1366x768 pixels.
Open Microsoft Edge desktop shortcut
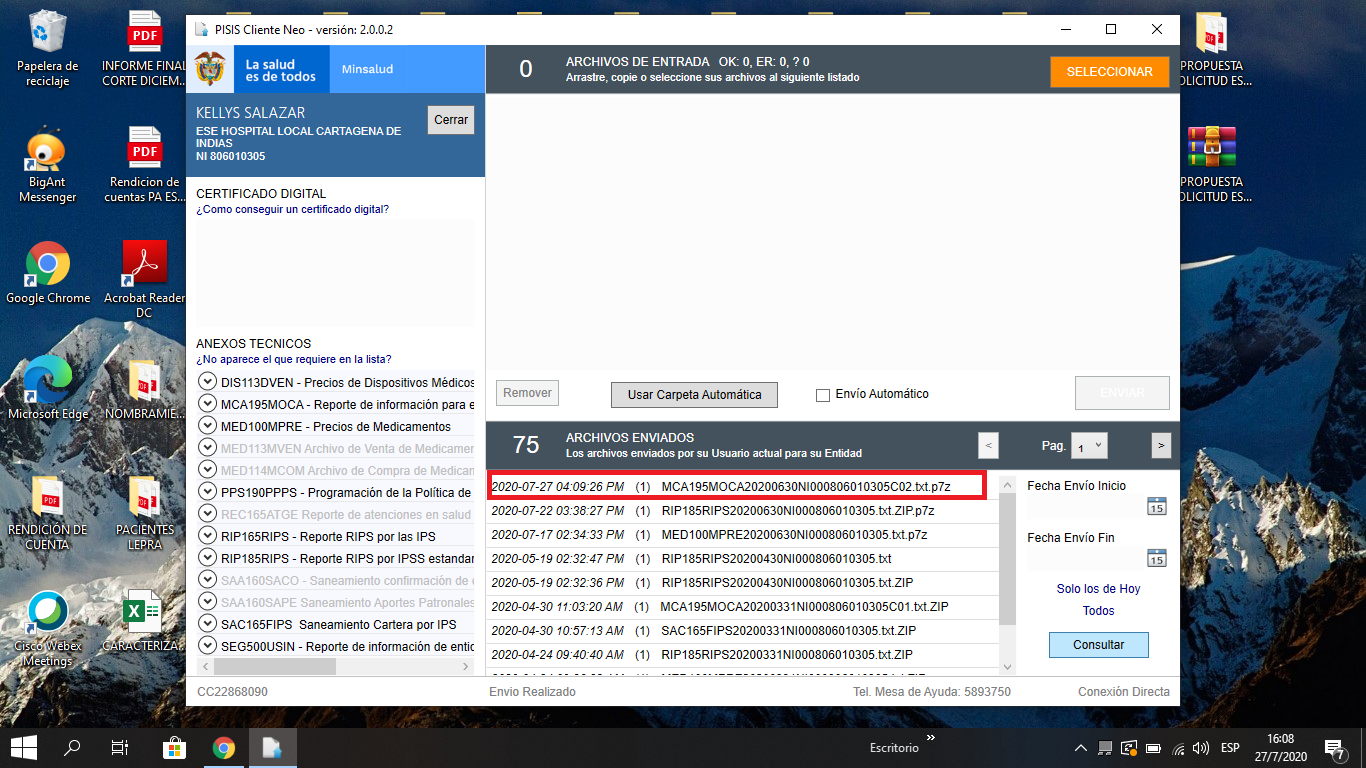pyautogui.click(x=48, y=387)
